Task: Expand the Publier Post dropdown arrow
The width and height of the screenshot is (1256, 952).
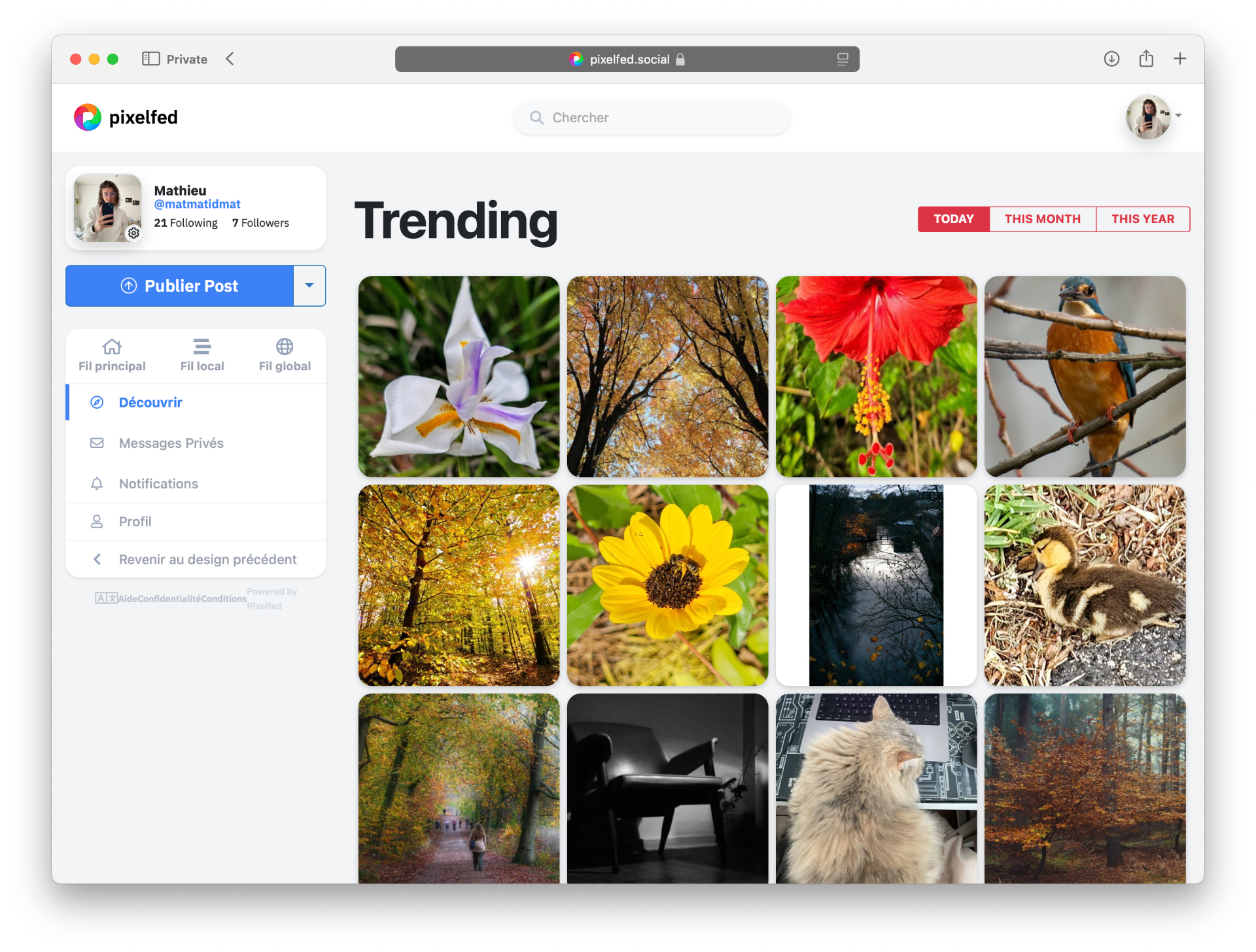Action: [309, 286]
